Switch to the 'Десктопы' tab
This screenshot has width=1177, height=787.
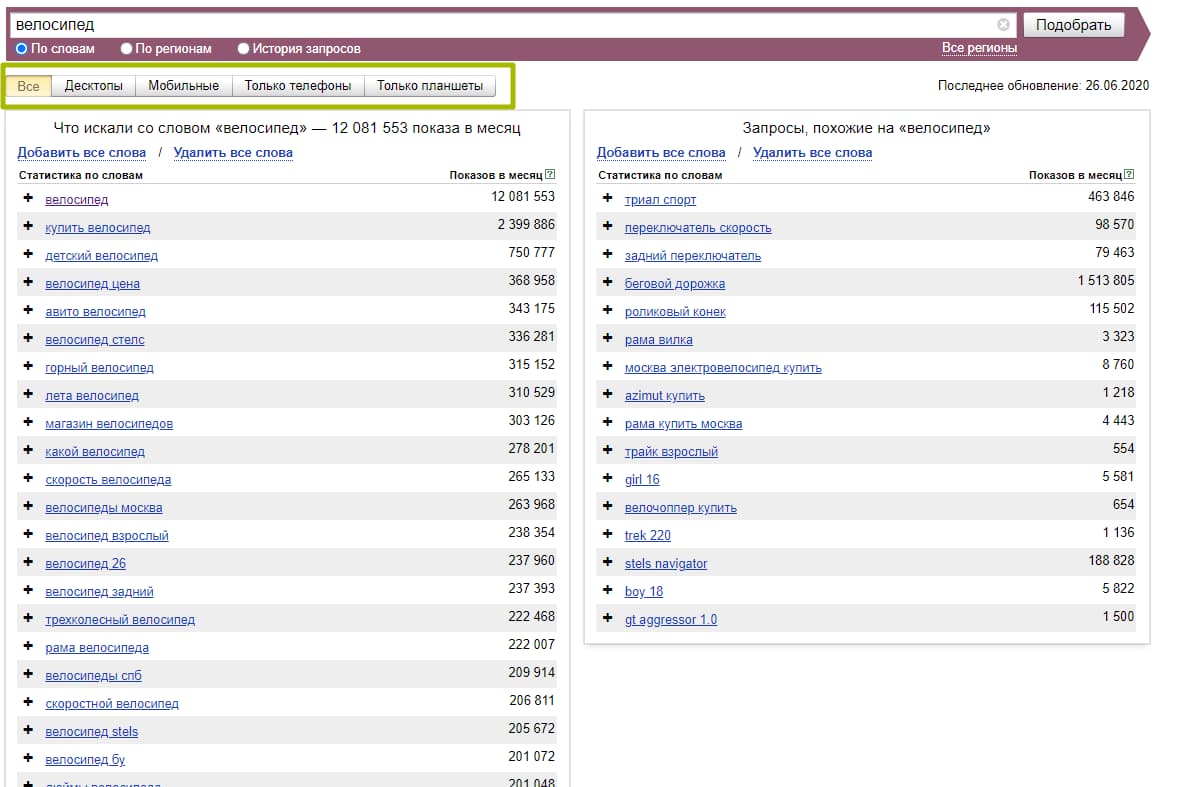[93, 86]
